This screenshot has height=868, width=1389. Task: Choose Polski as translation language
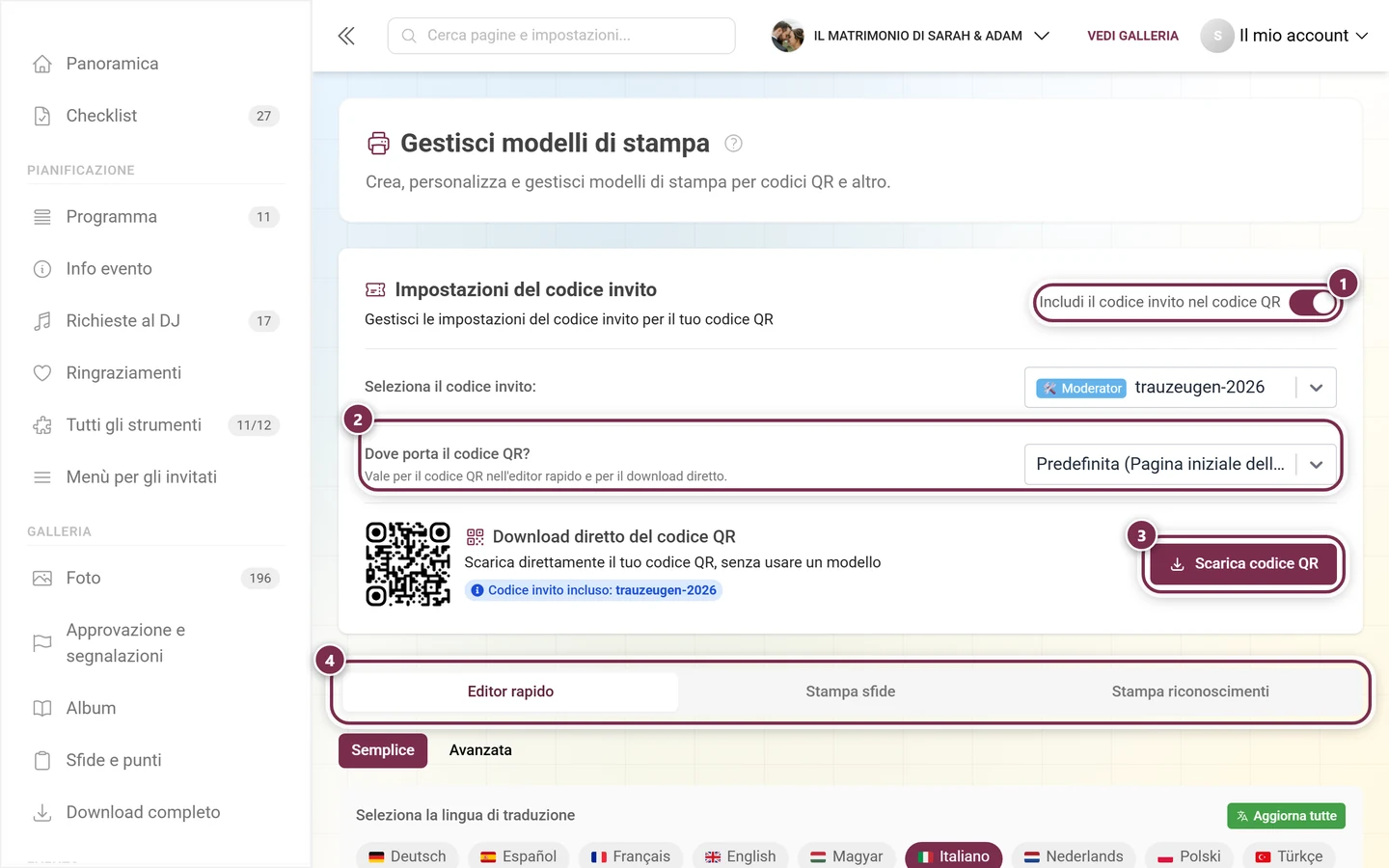(1189, 856)
